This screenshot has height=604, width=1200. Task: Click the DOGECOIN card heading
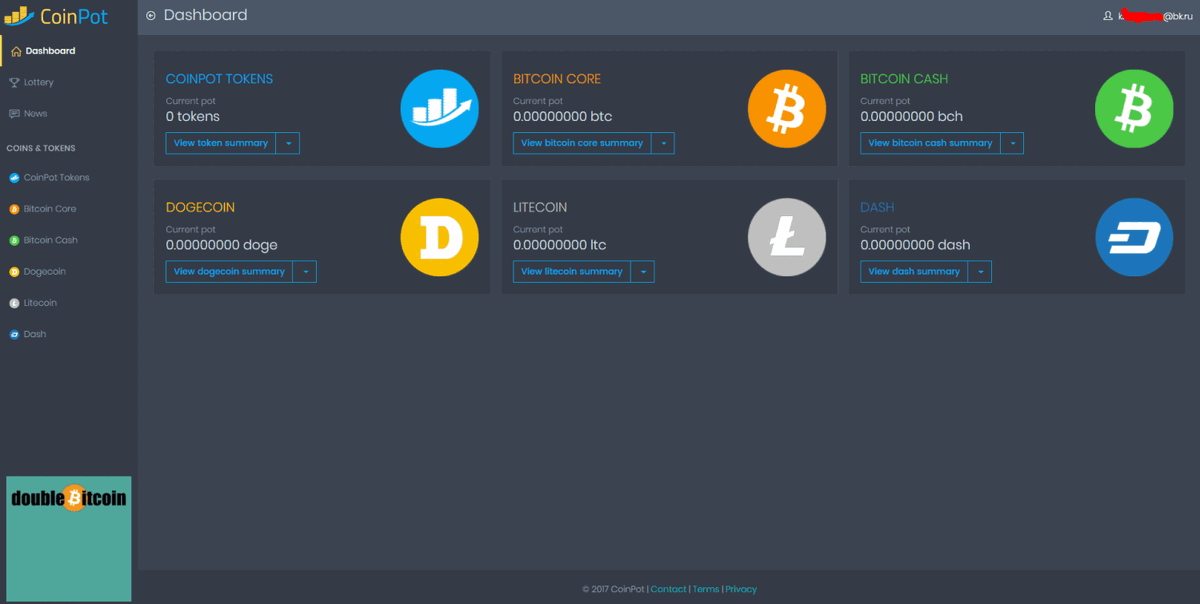pos(200,207)
